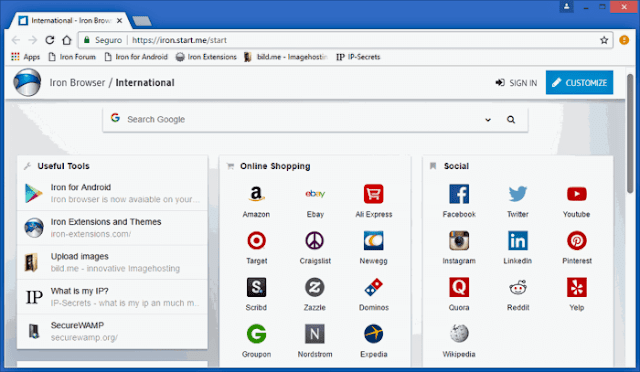Click the back navigation arrow
This screenshot has width=640, height=372.
(x=16, y=40)
